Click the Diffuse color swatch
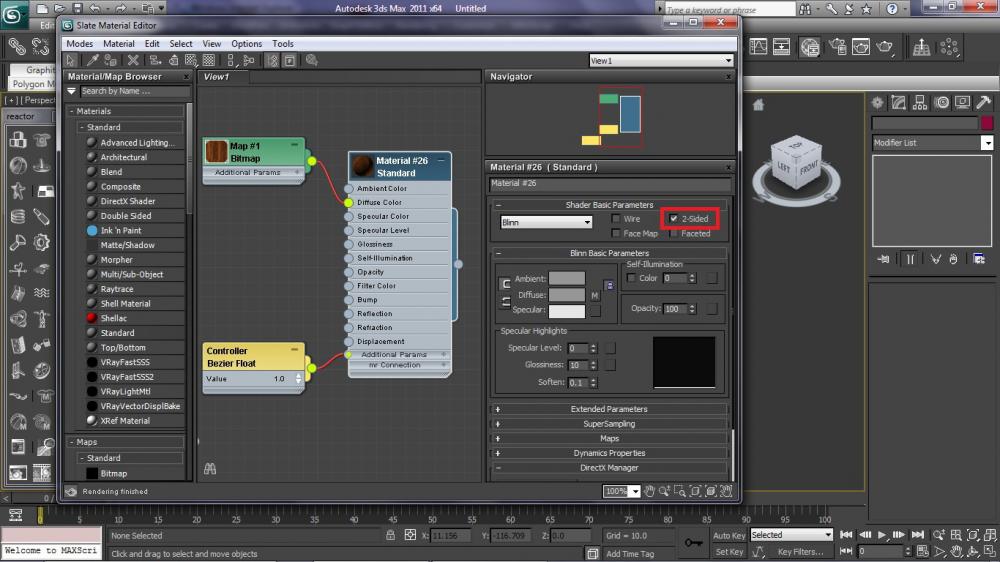The image size is (1000, 562). [567, 295]
